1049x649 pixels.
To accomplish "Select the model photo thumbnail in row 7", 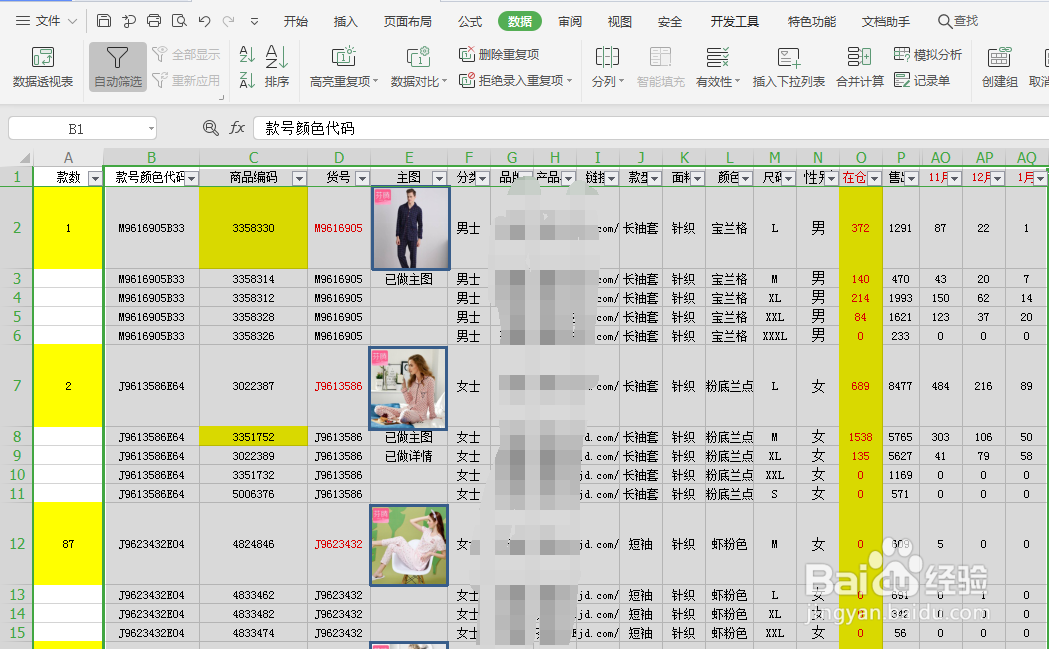I will click(x=407, y=388).
